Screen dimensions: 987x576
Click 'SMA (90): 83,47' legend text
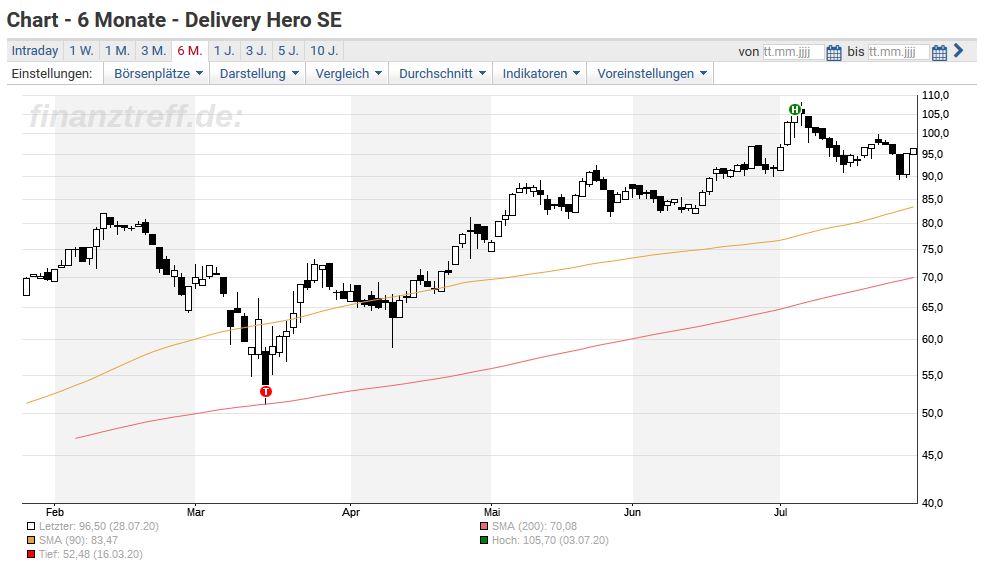(x=78, y=540)
